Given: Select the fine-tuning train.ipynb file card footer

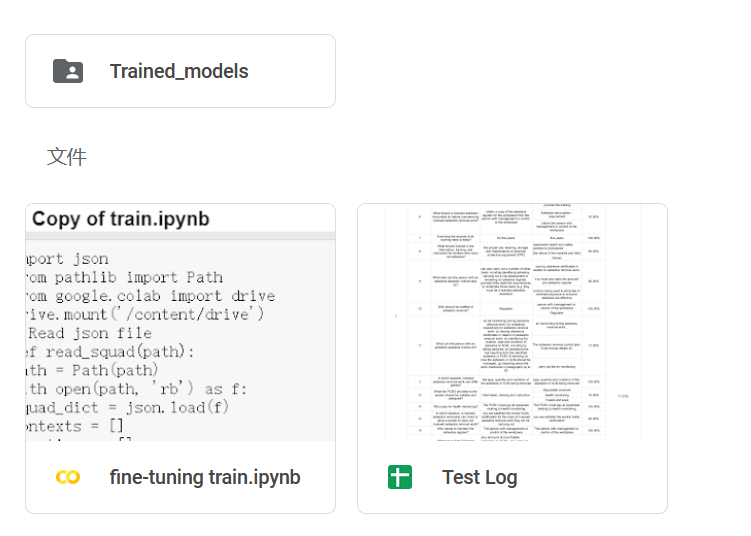Looking at the screenshot, I should pos(181,477).
